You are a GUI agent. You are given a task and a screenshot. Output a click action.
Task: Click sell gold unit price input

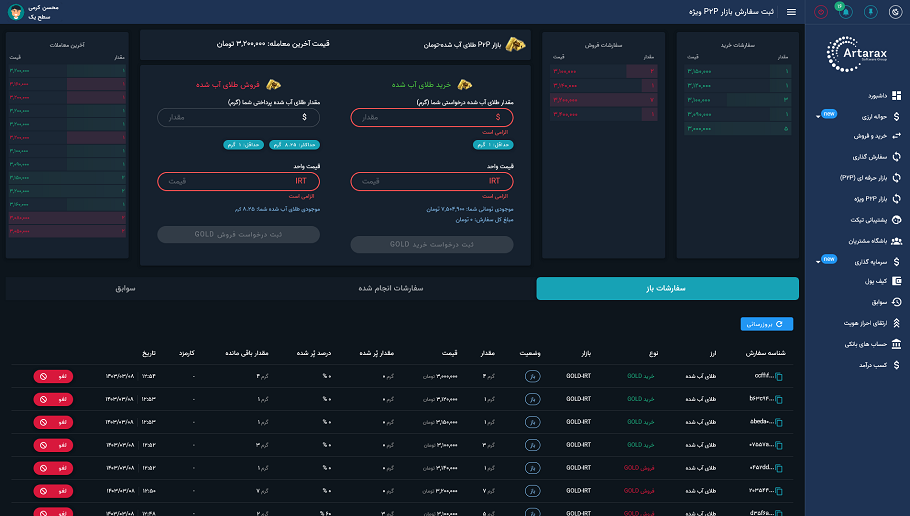pos(239,182)
